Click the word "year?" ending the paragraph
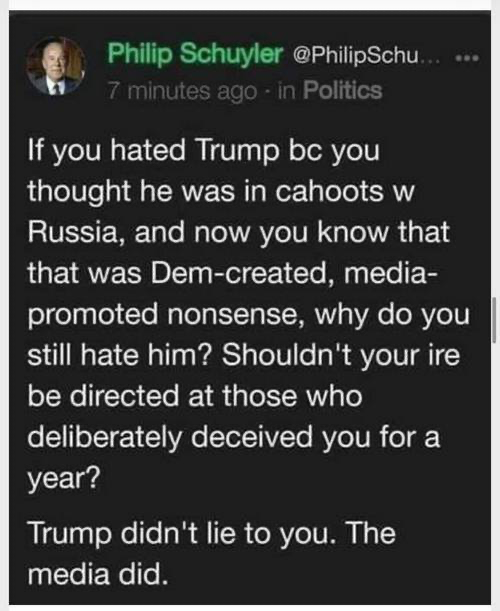 click(x=64, y=479)
